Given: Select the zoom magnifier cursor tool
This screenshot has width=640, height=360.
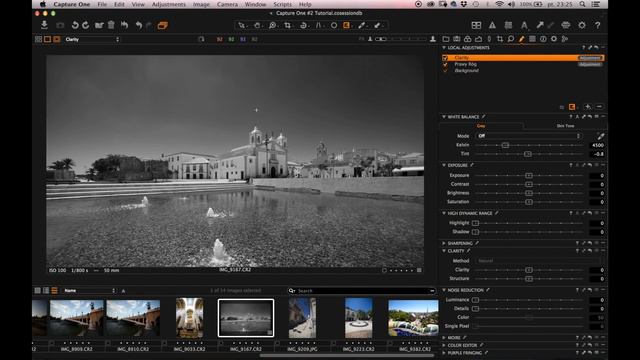Looking at the screenshot, I should pos(272,25).
